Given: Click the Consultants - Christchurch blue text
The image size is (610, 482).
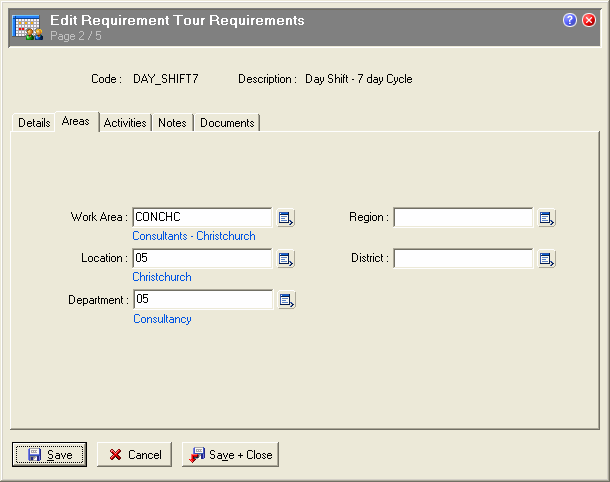Looking at the screenshot, I should tap(194, 236).
